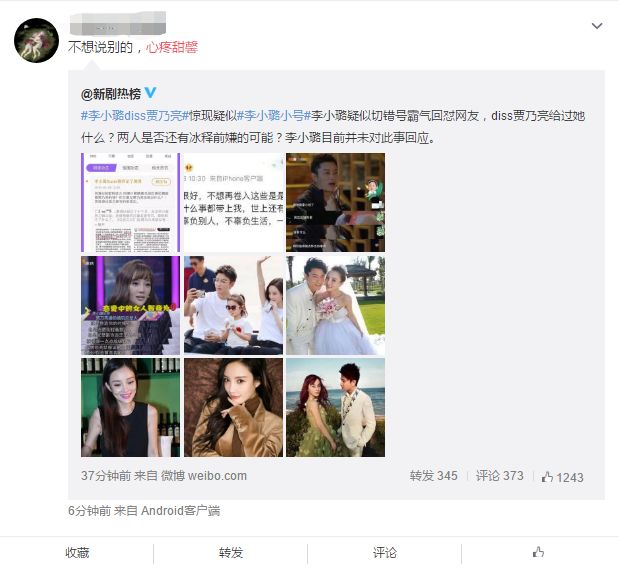Open the @新剧热榜 account link
This screenshot has width=619, height=570.
111,94
